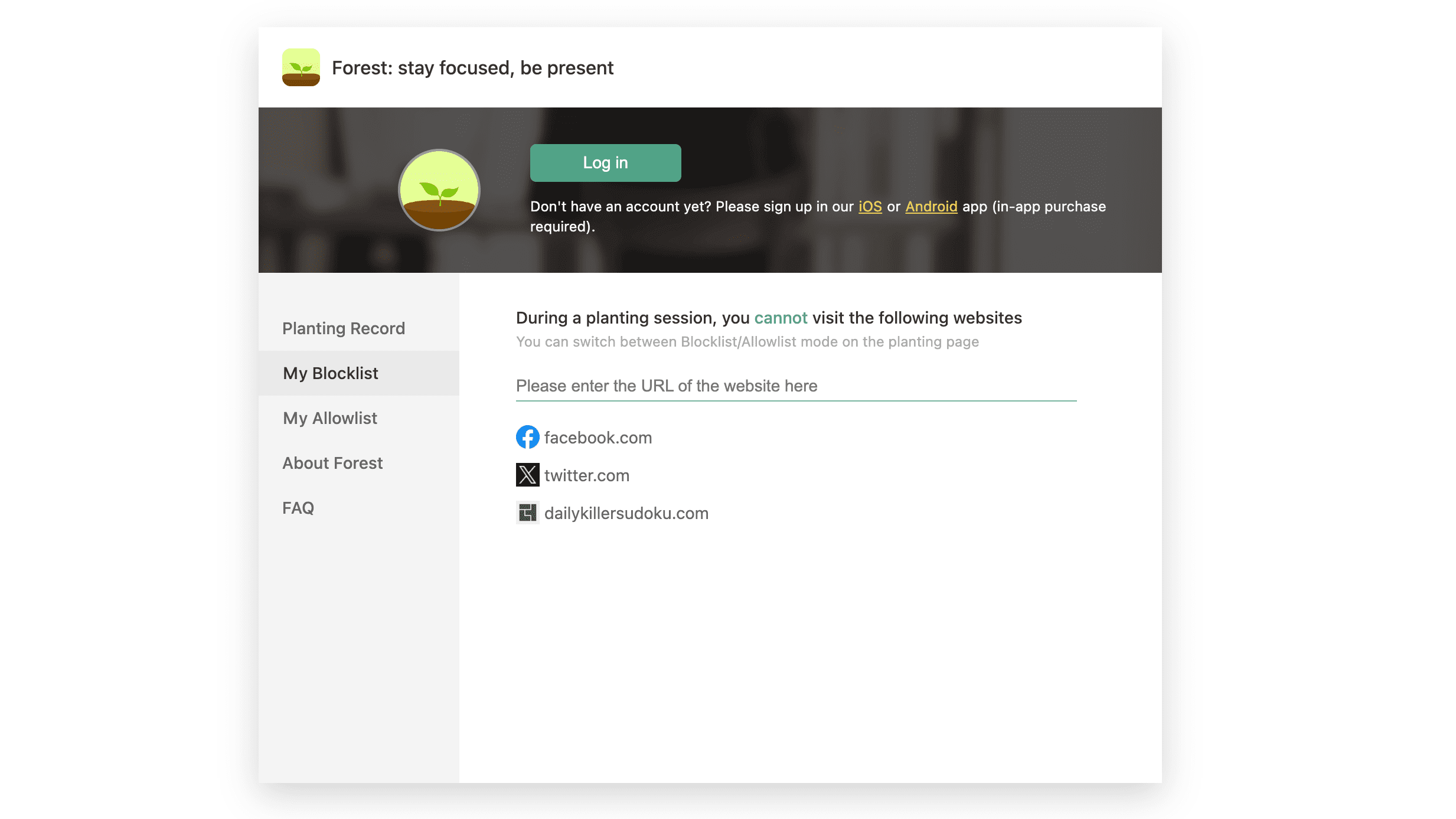The height and width of the screenshot is (819, 1456).
Task: Click the Facebook icon next to facebook.com
Action: [527, 437]
